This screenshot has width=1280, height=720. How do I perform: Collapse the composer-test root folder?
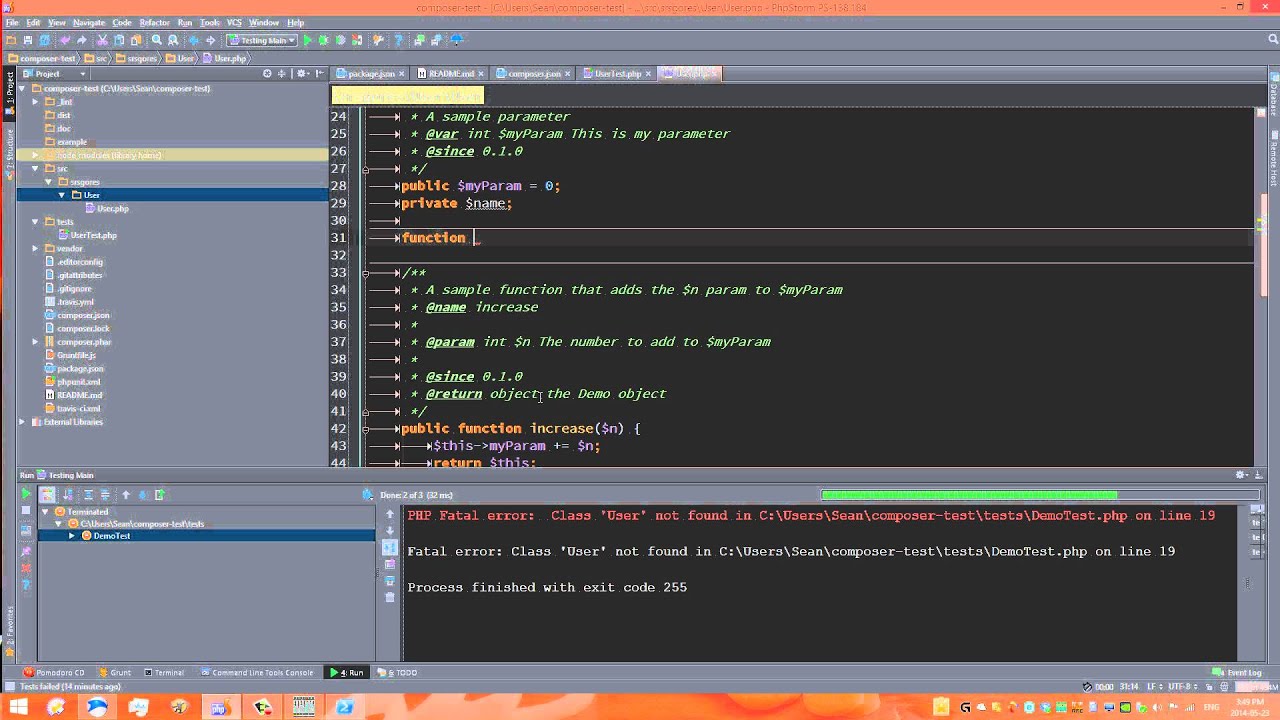point(22,88)
